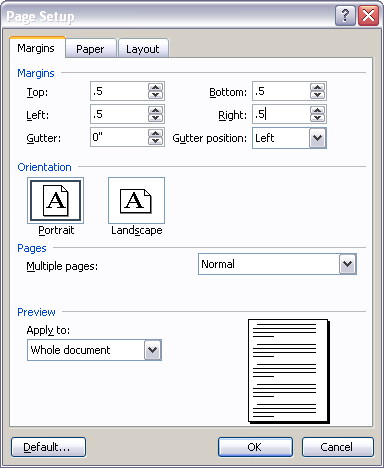Click the Cancel button

point(337,447)
